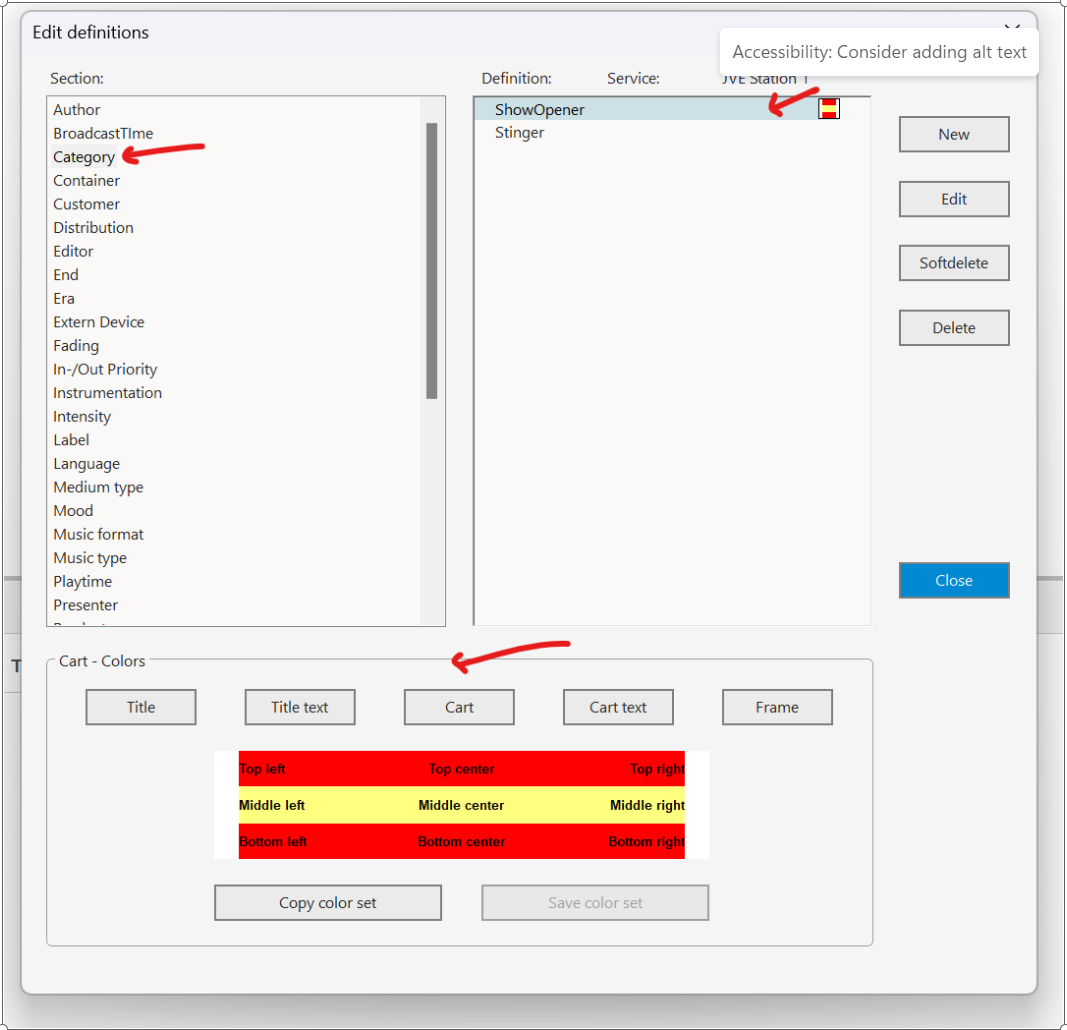This screenshot has height=1030, width=1067.
Task: Select the ShowOpener definition row
Action: pos(540,110)
